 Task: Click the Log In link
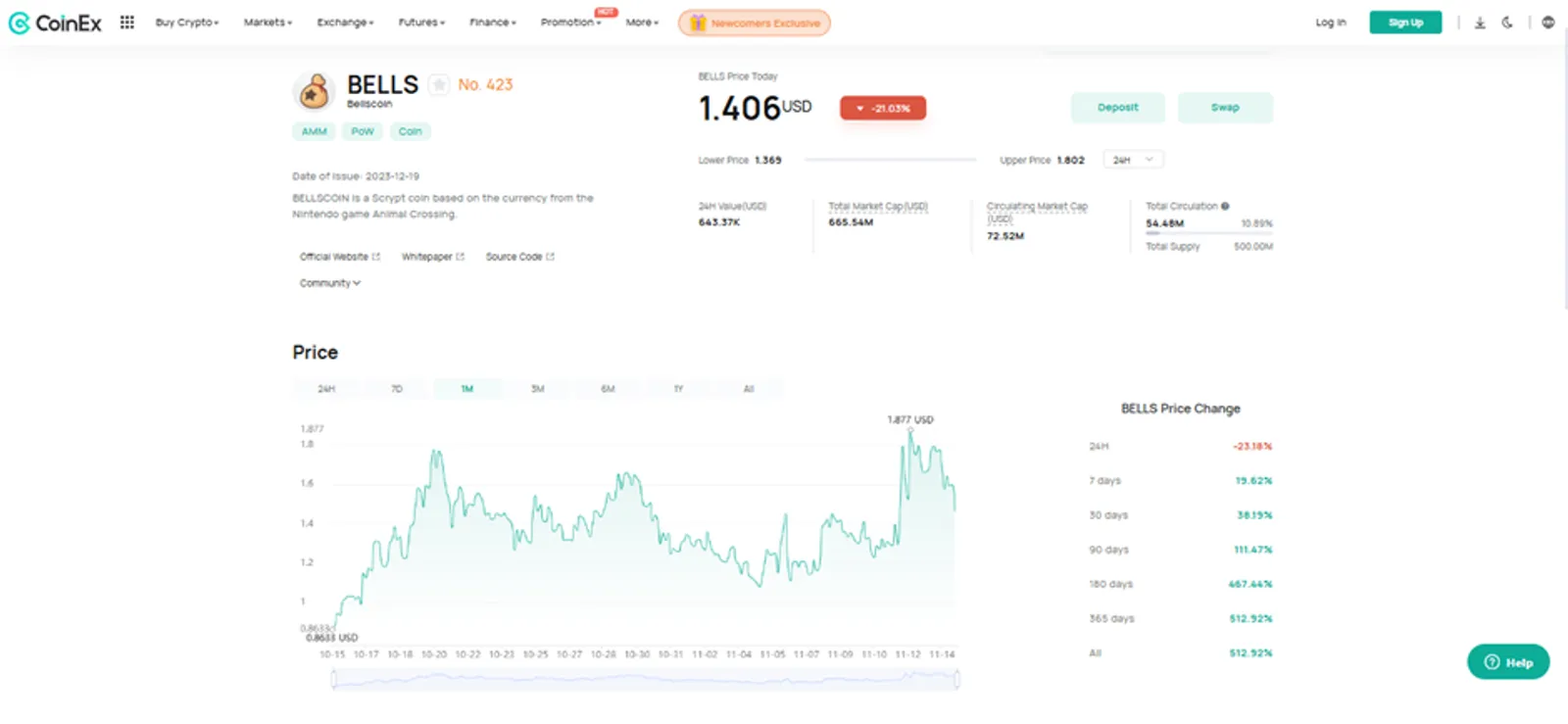point(1331,23)
